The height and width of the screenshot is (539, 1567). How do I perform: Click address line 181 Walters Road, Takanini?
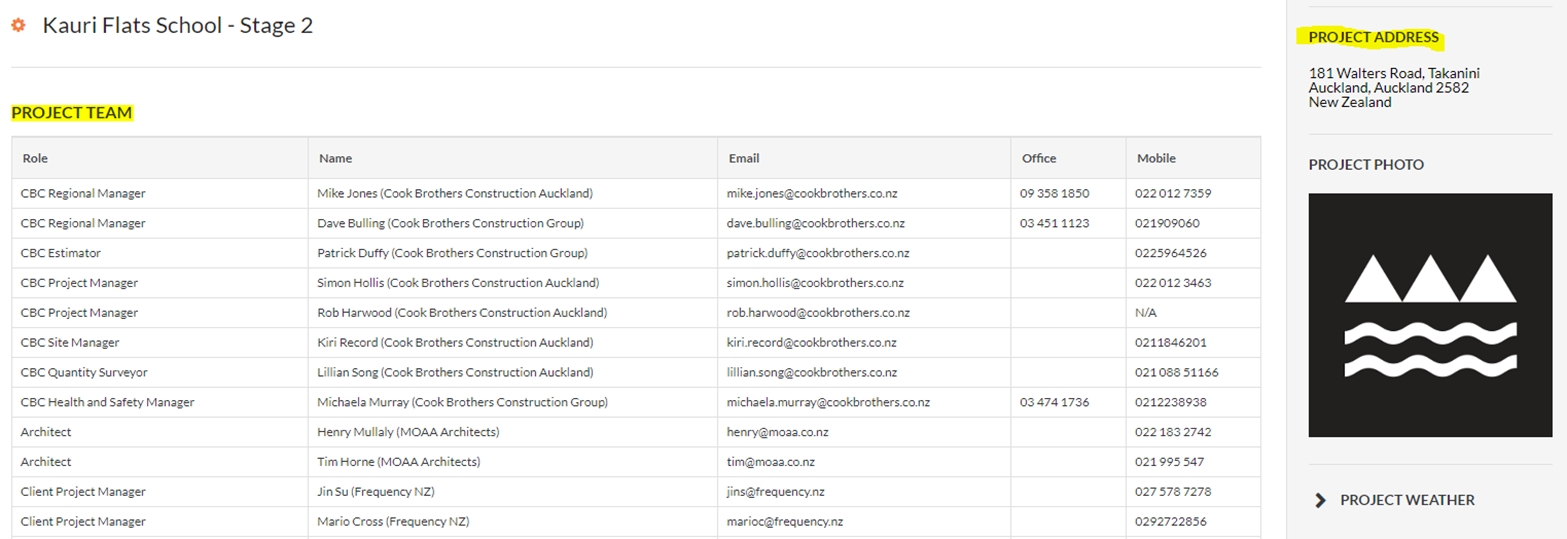pyautogui.click(x=1394, y=73)
